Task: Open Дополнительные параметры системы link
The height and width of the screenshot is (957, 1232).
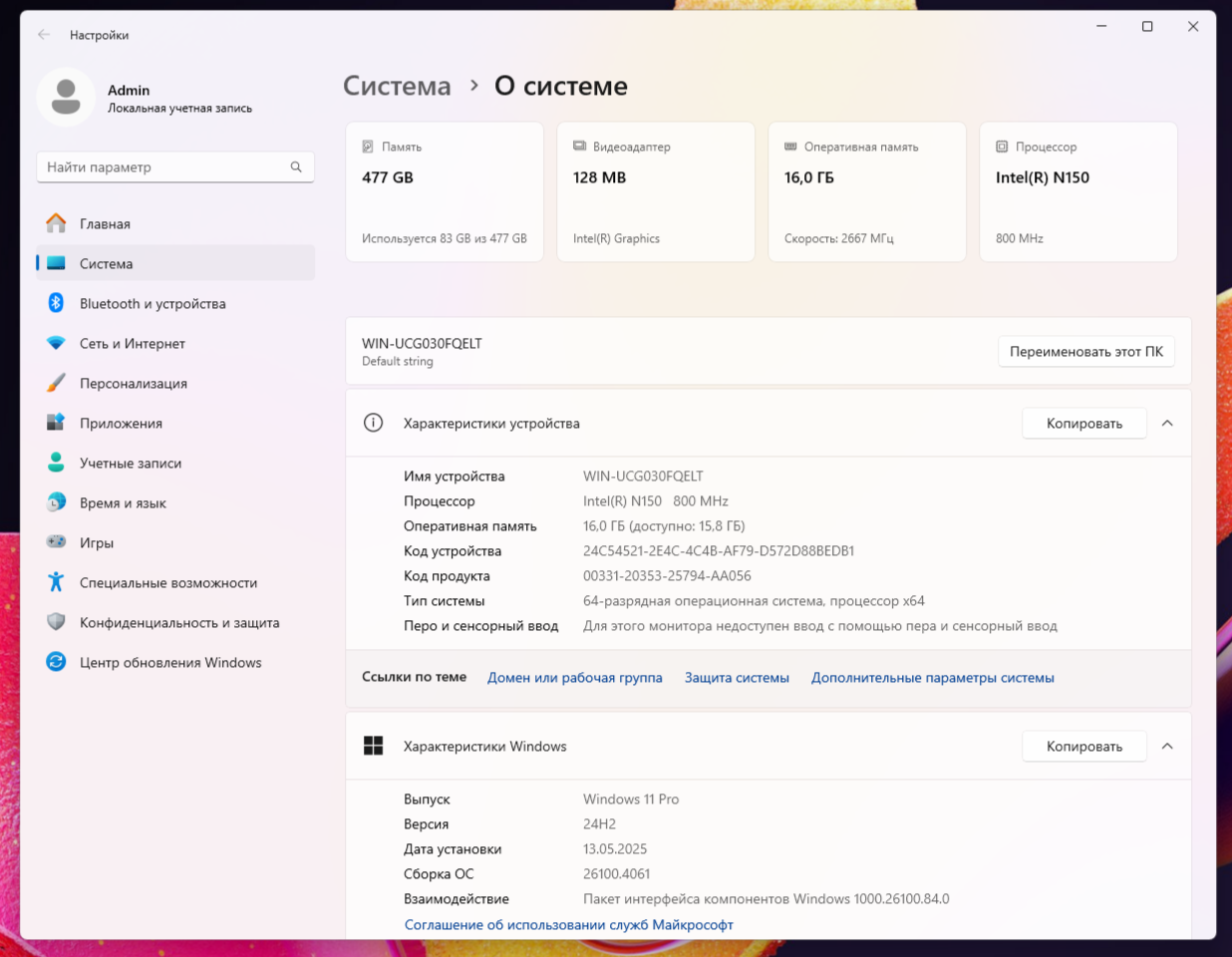Action: click(x=933, y=677)
